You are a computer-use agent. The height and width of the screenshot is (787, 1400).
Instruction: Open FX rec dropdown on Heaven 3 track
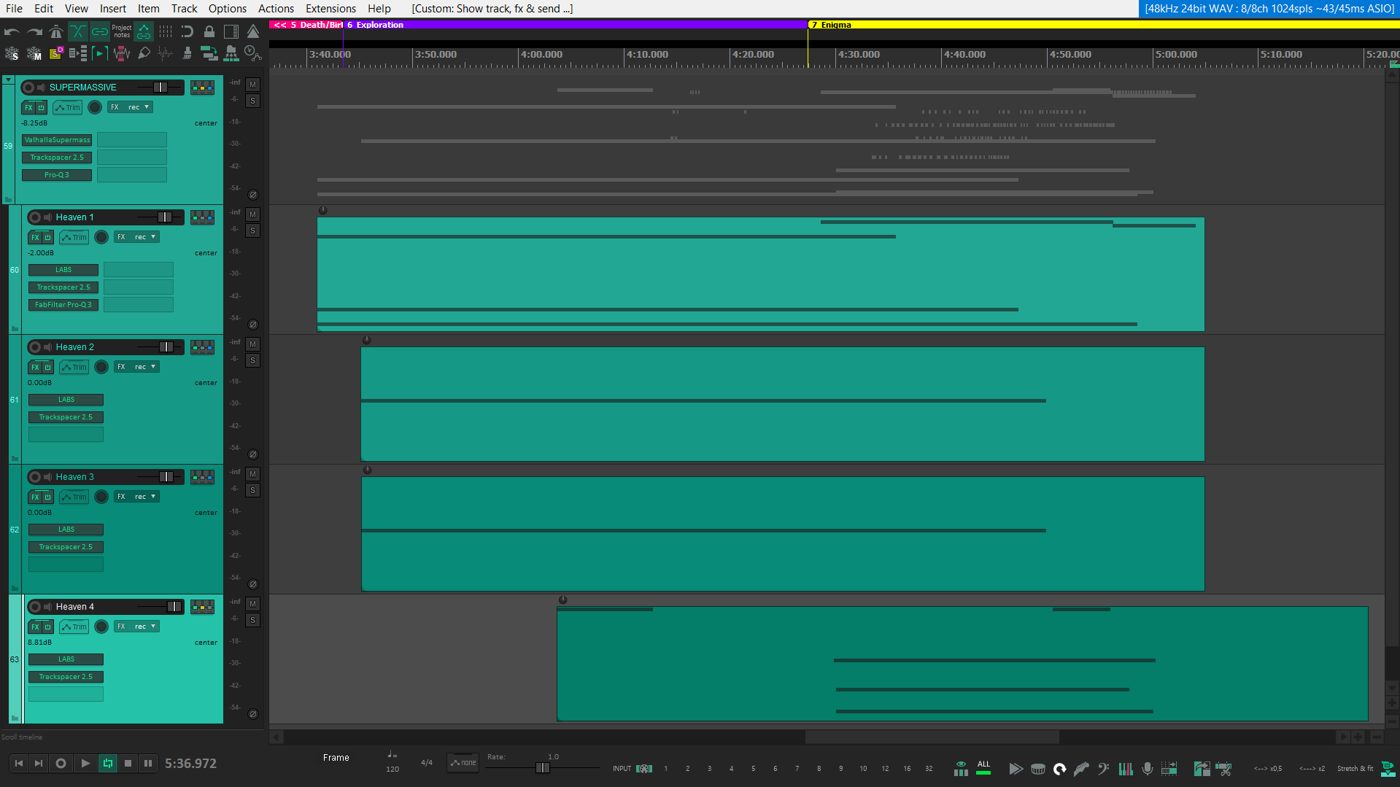136,496
